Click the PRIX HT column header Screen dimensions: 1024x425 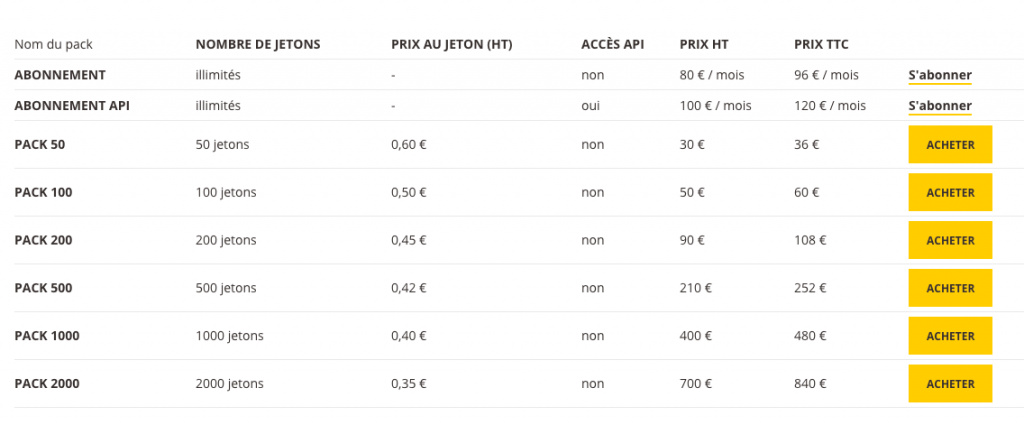[704, 44]
